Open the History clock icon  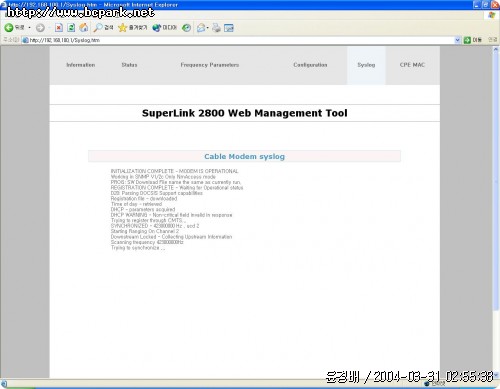[187, 28]
